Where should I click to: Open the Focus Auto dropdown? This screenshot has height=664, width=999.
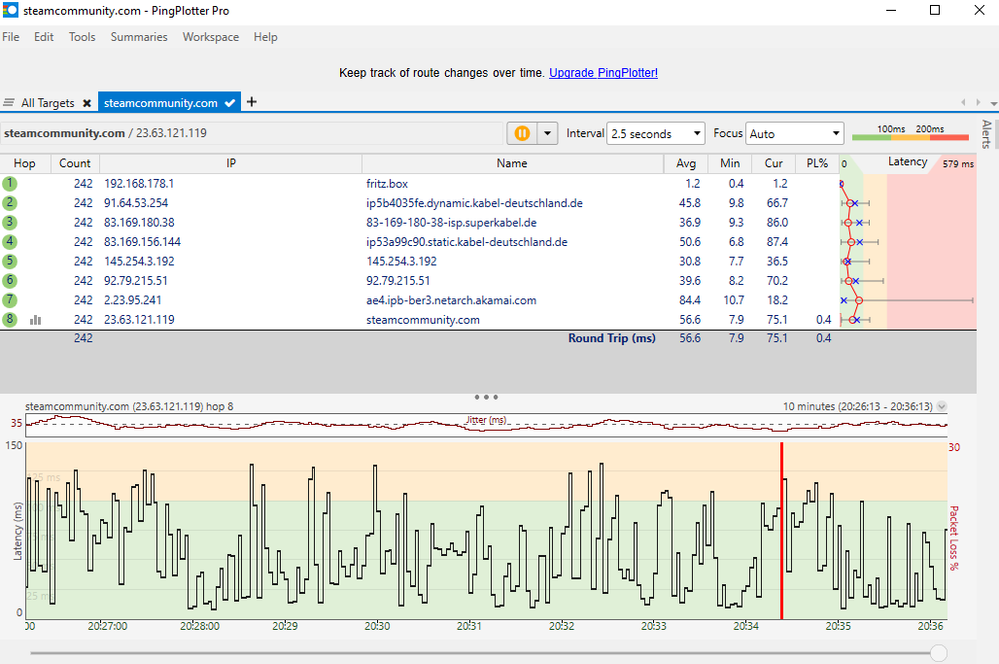(794, 134)
